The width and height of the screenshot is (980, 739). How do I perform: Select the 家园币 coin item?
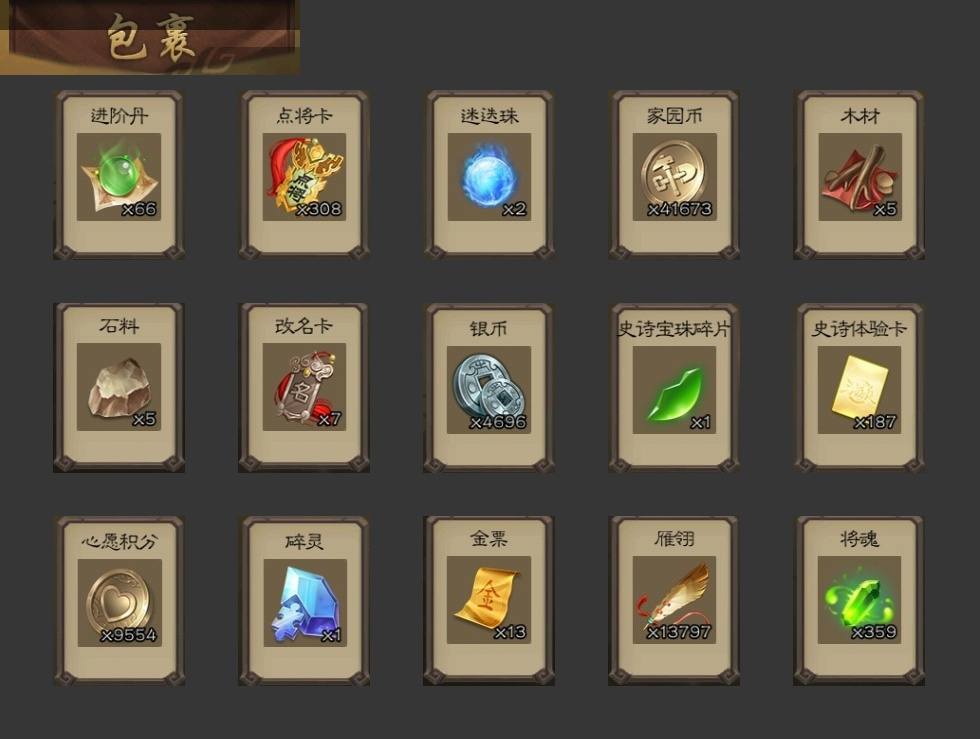674,177
